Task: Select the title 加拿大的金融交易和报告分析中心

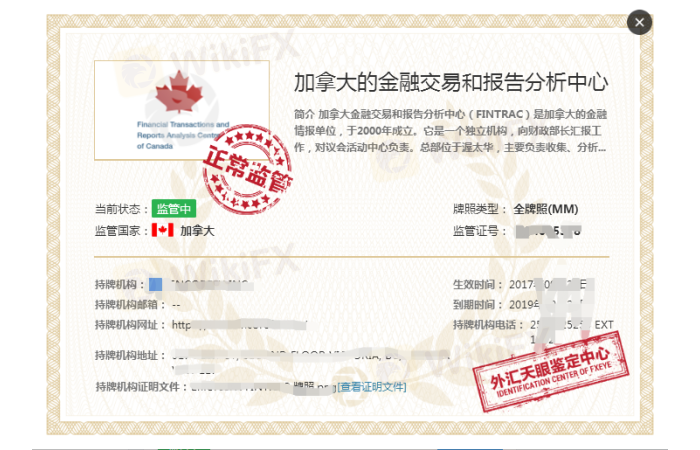Action: click(451, 83)
